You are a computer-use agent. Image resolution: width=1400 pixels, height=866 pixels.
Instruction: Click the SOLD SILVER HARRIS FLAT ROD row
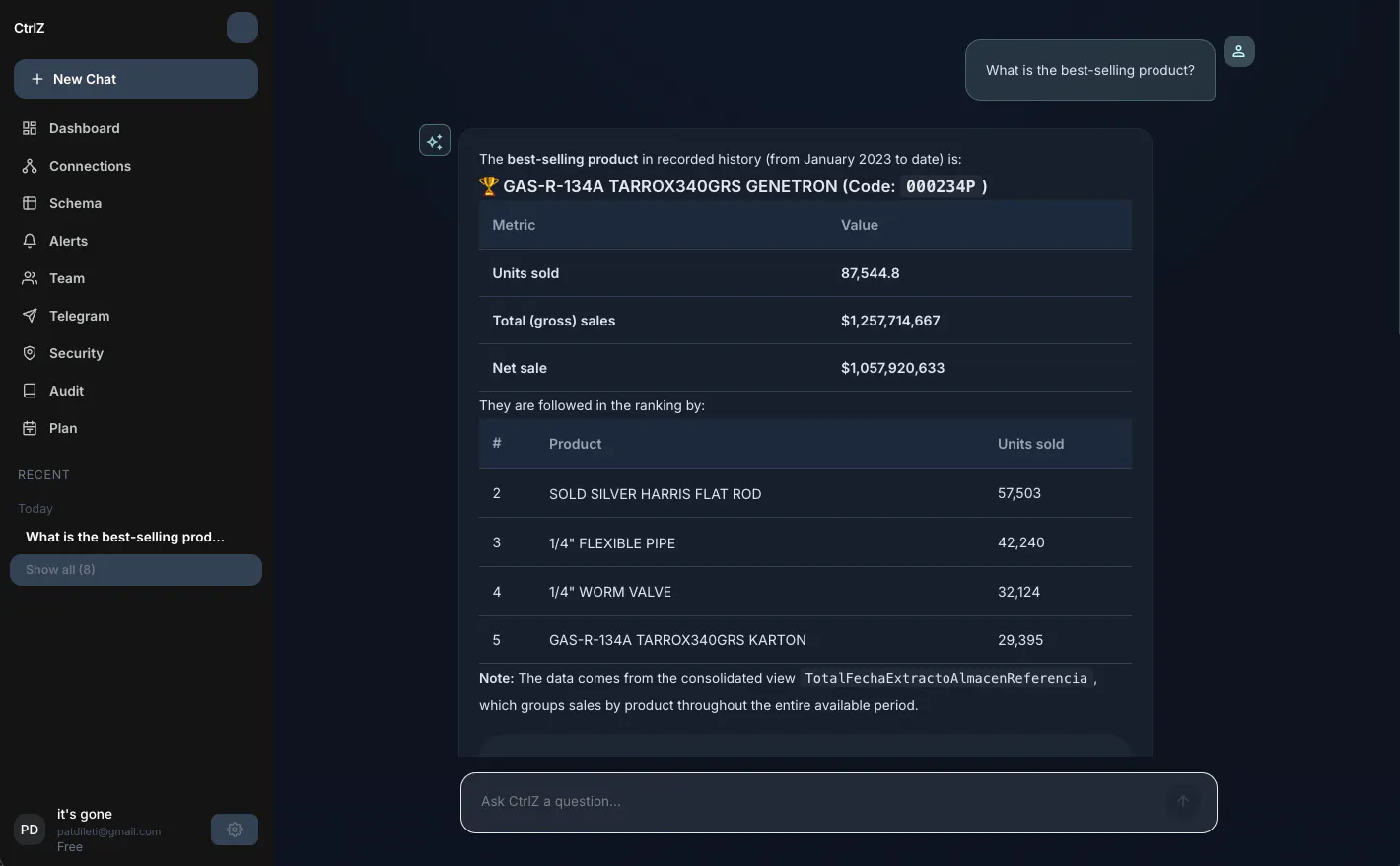tap(805, 493)
